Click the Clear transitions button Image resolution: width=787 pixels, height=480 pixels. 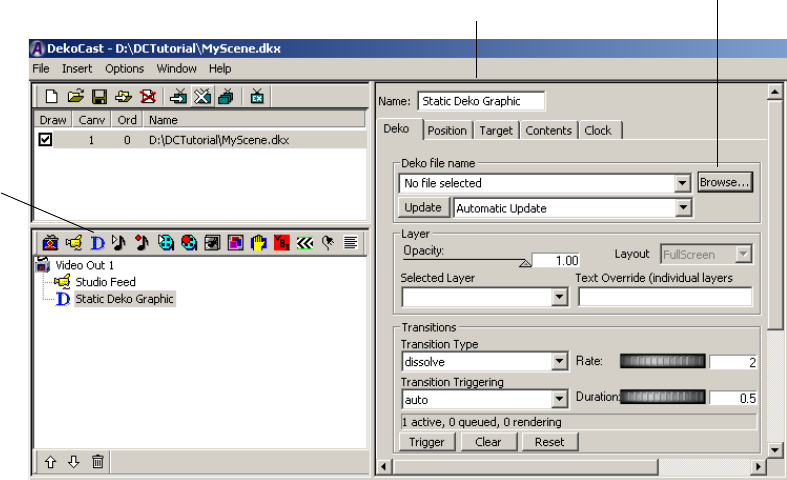[488, 442]
